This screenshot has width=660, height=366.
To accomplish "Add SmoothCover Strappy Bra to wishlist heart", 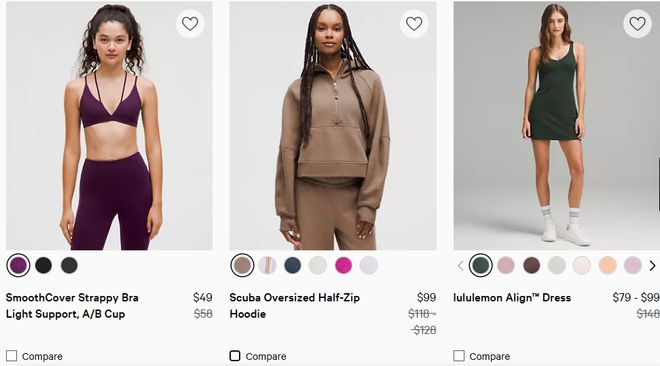I will coord(190,24).
